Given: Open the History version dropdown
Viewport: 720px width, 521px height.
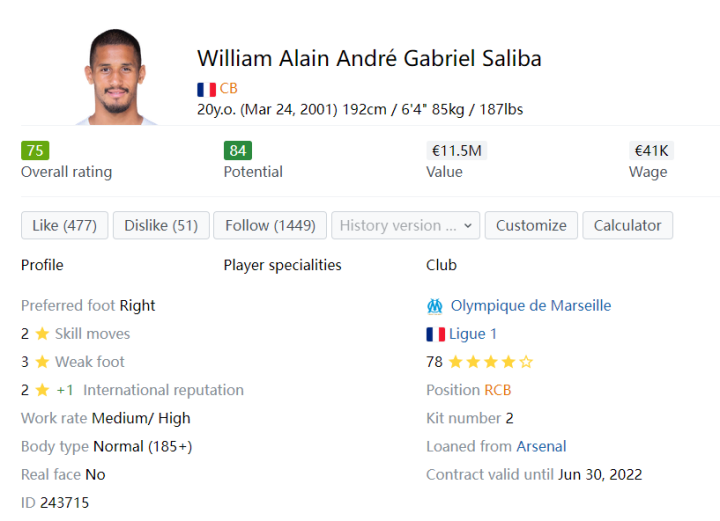Looking at the screenshot, I should (406, 225).
